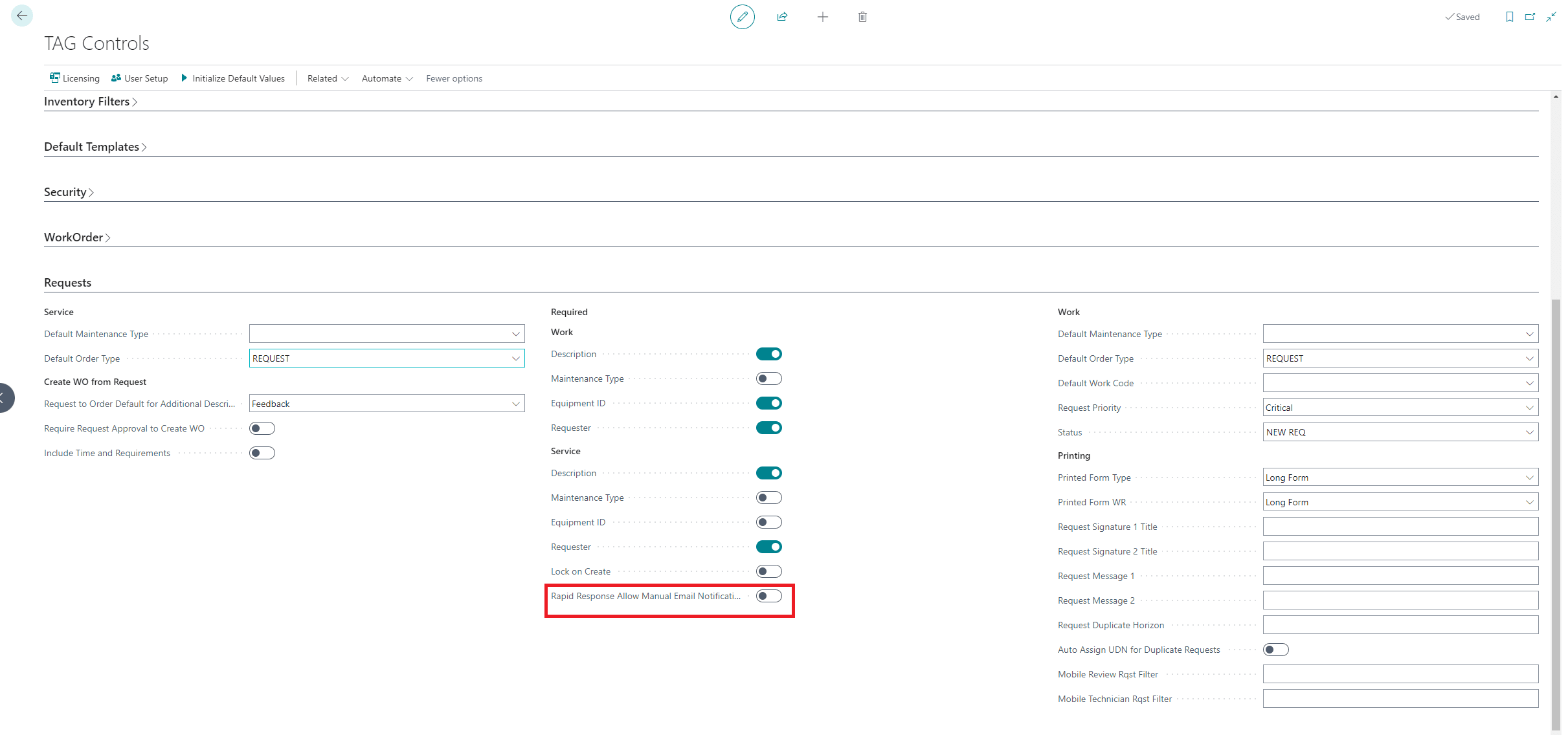Click the delete trash bin icon
This screenshot has width=1568, height=735.
click(863, 17)
